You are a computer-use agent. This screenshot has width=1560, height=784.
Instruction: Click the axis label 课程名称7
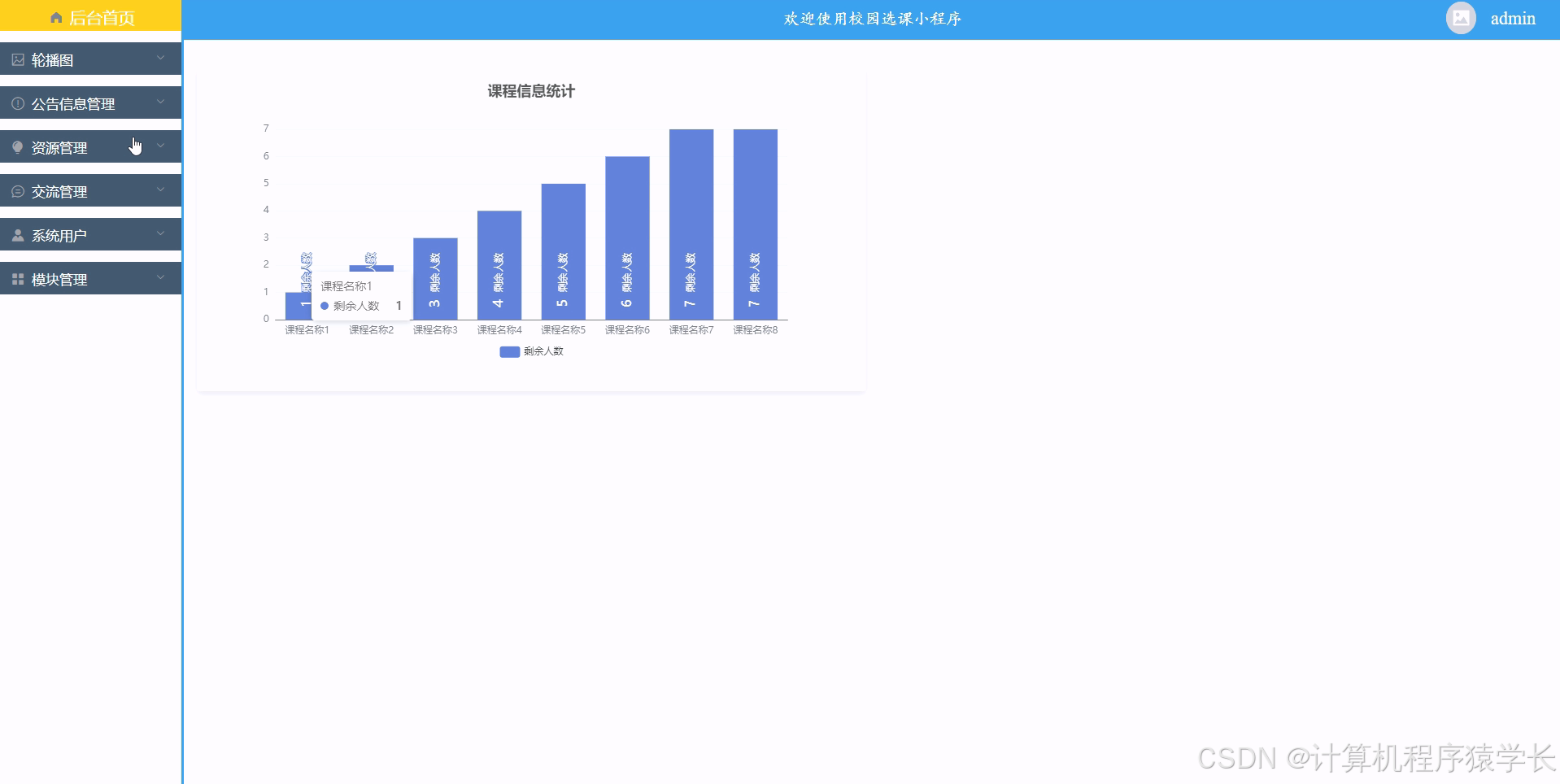691,330
